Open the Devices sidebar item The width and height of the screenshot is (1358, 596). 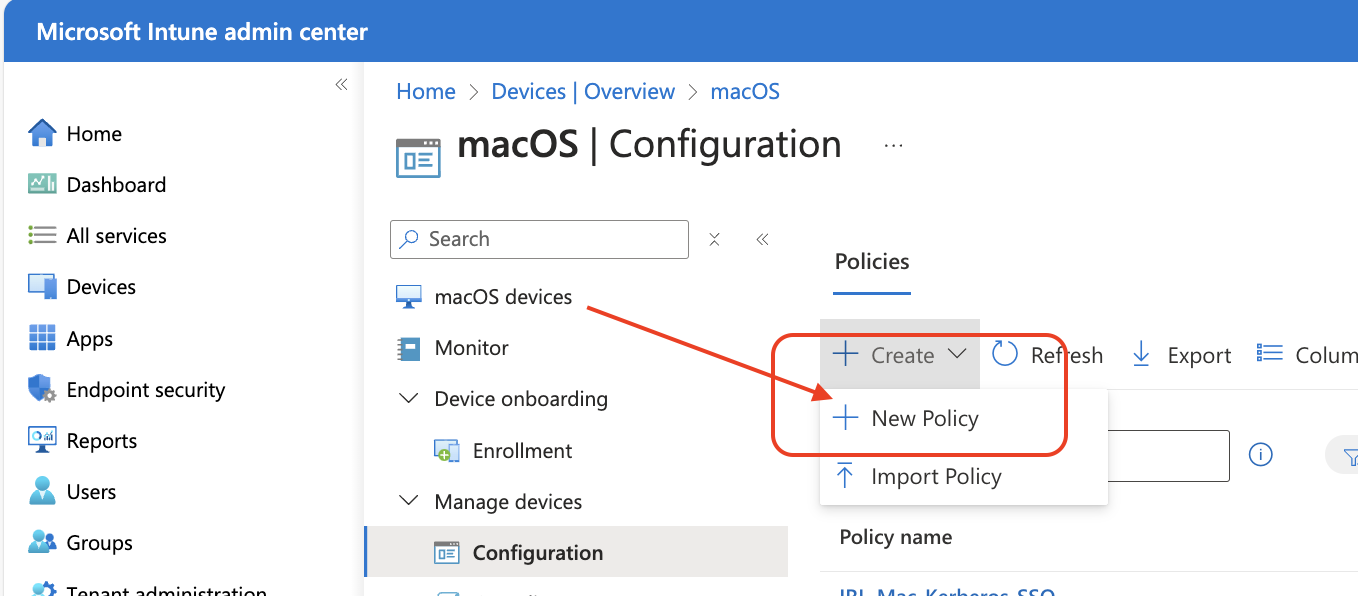pyautogui.click(x=100, y=287)
